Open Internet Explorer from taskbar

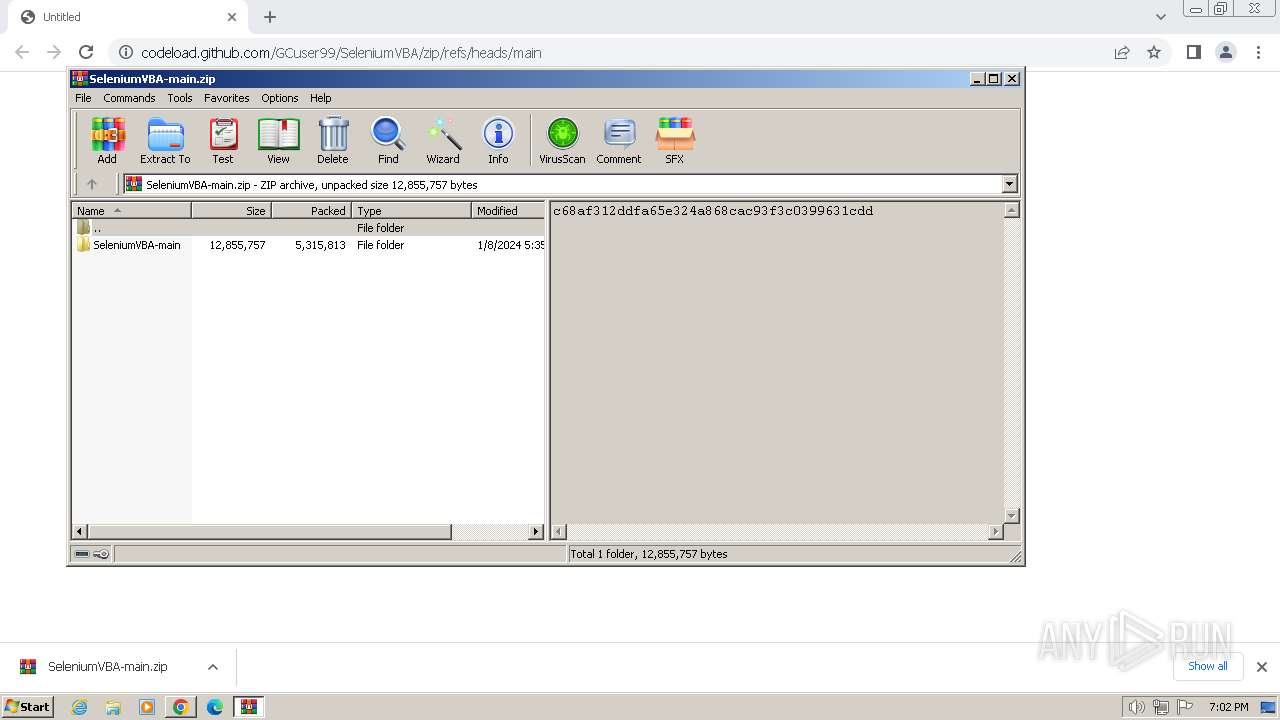click(x=79, y=707)
